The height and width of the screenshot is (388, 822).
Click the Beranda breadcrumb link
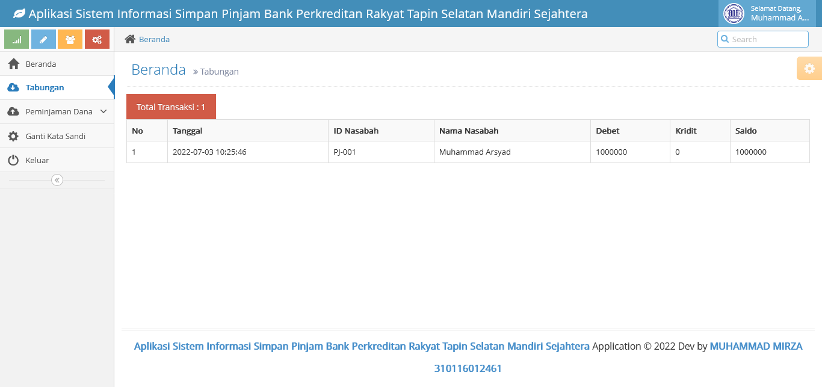click(154, 39)
